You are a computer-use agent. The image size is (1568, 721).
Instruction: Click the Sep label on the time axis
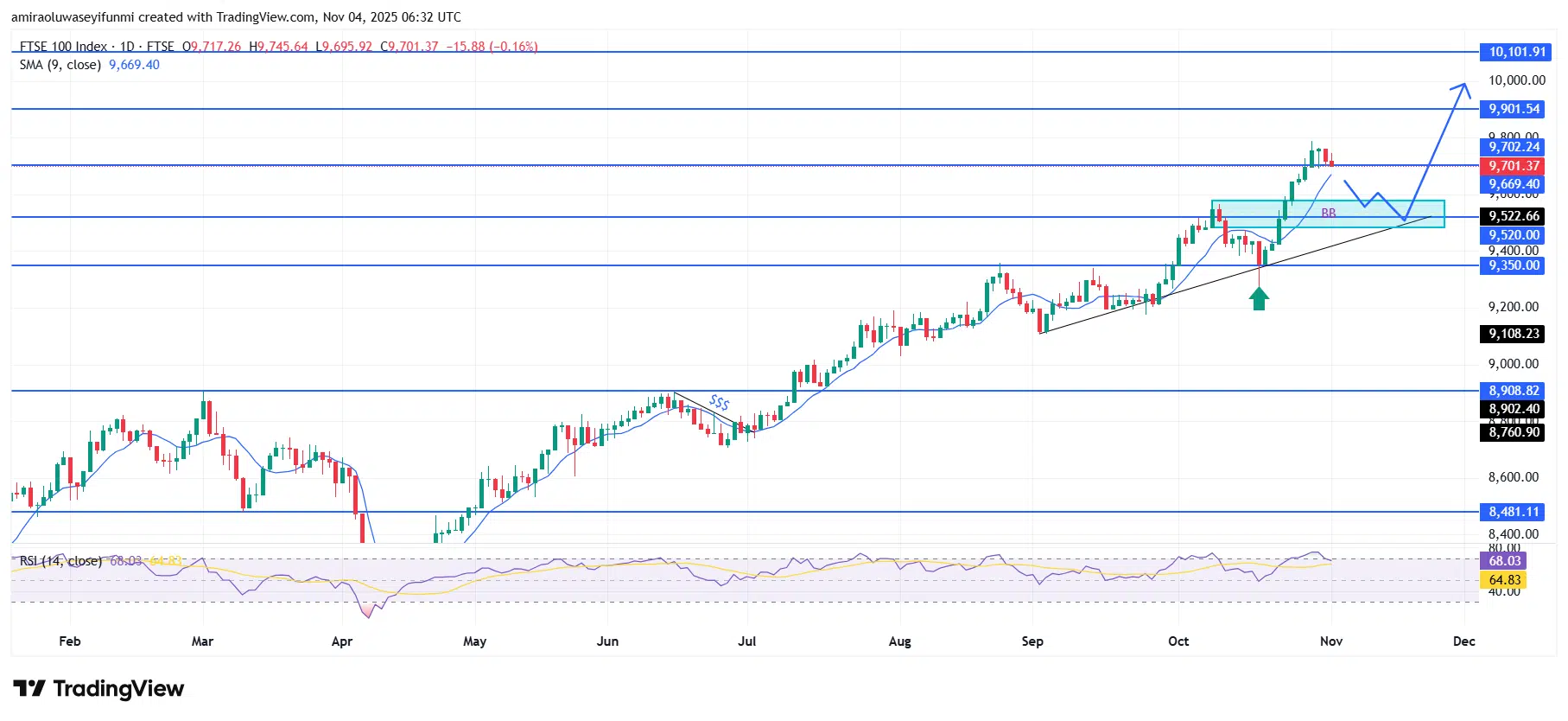[1032, 641]
